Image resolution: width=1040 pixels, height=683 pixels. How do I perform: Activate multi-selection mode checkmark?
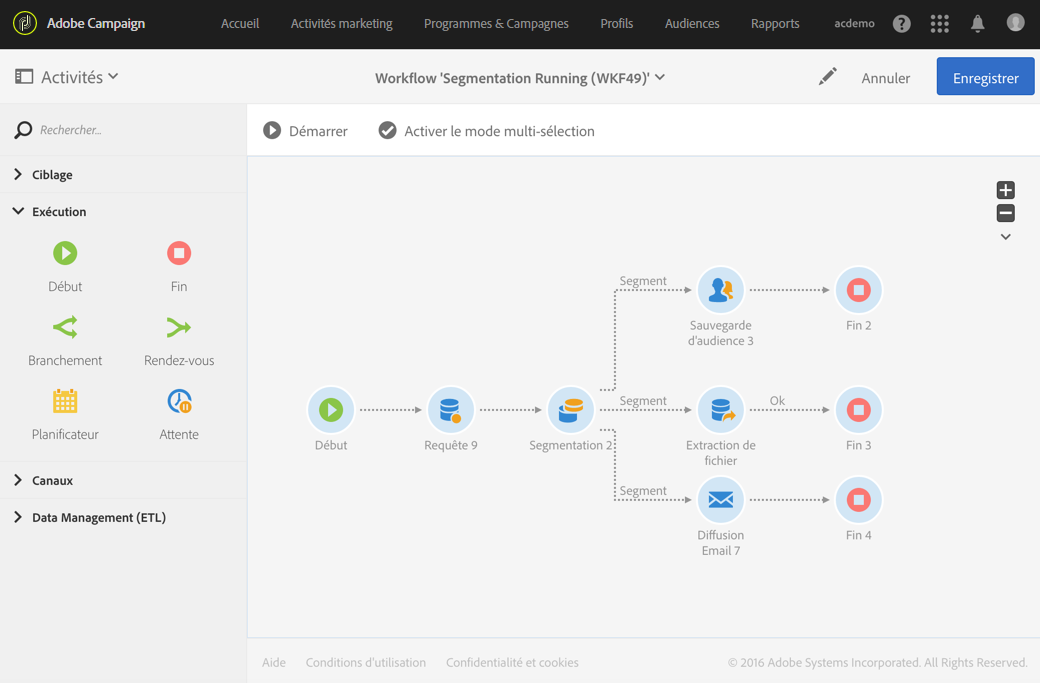(x=388, y=131)
